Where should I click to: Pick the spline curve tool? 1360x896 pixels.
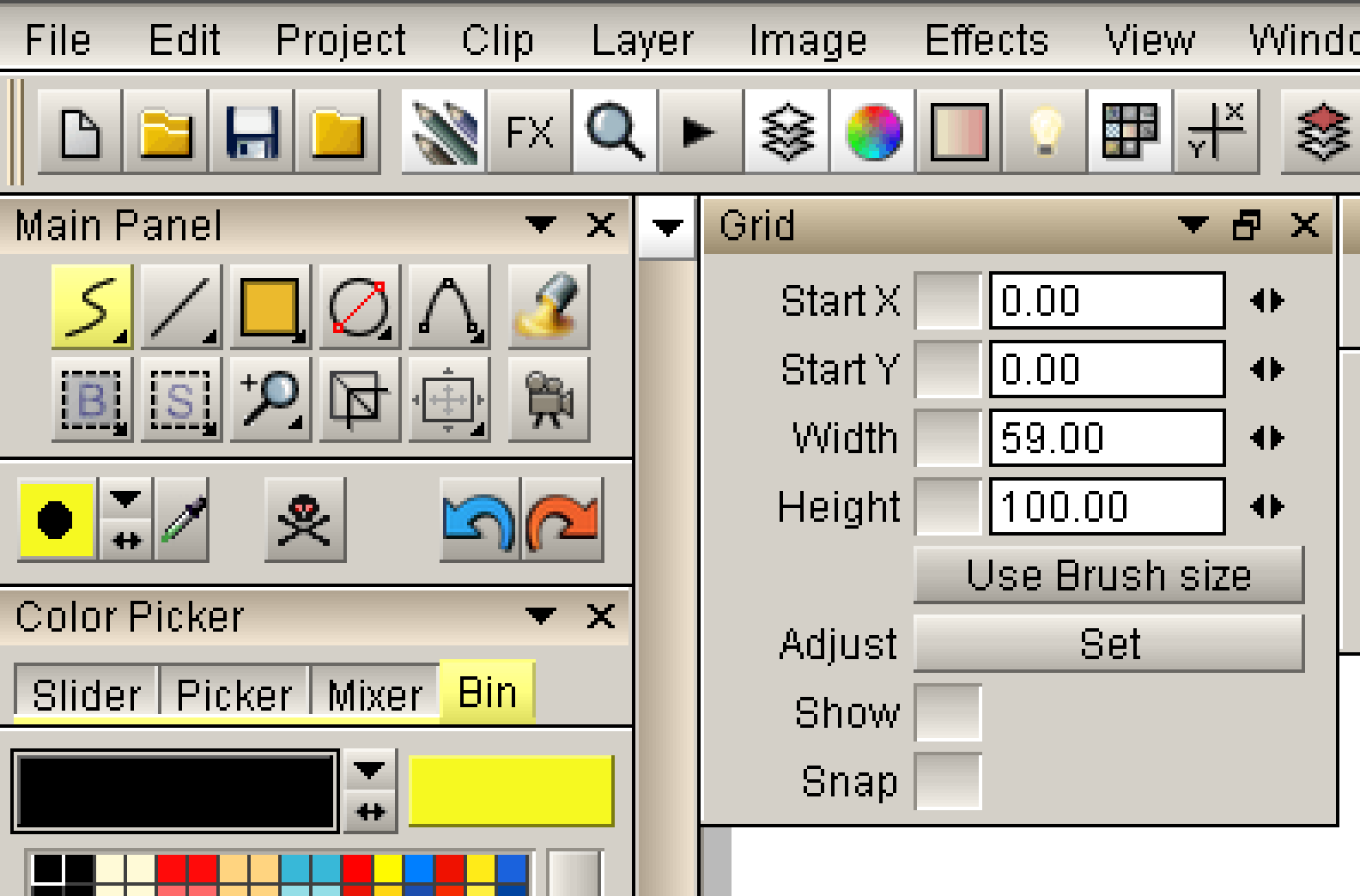click(x=449, y=306)
